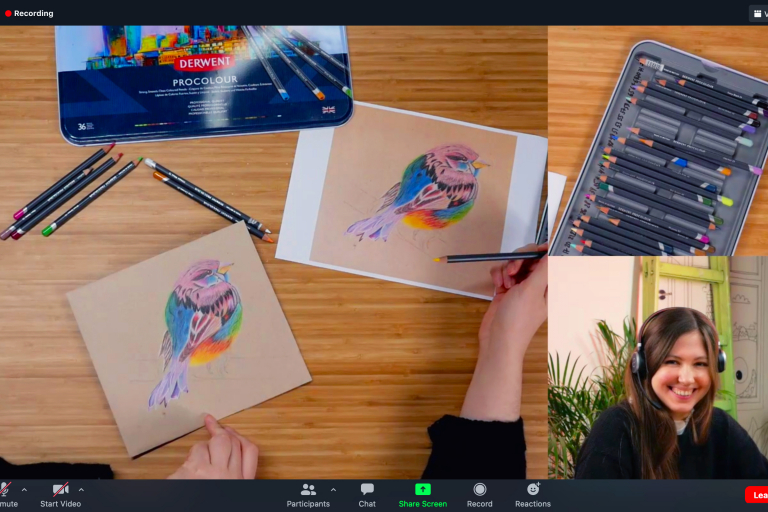The width and height of the screenshot is (768, 512).
Task: Click the Derwent Procolour tin lid
Action: pos(203,78)
